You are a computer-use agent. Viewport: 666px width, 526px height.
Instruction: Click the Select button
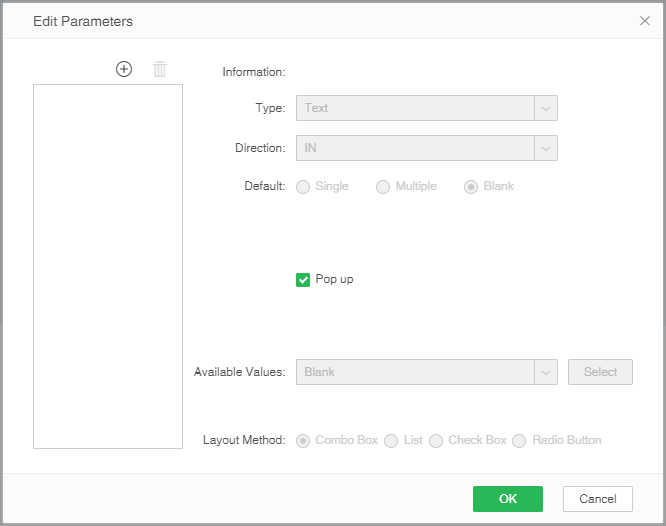coord(600,372)
